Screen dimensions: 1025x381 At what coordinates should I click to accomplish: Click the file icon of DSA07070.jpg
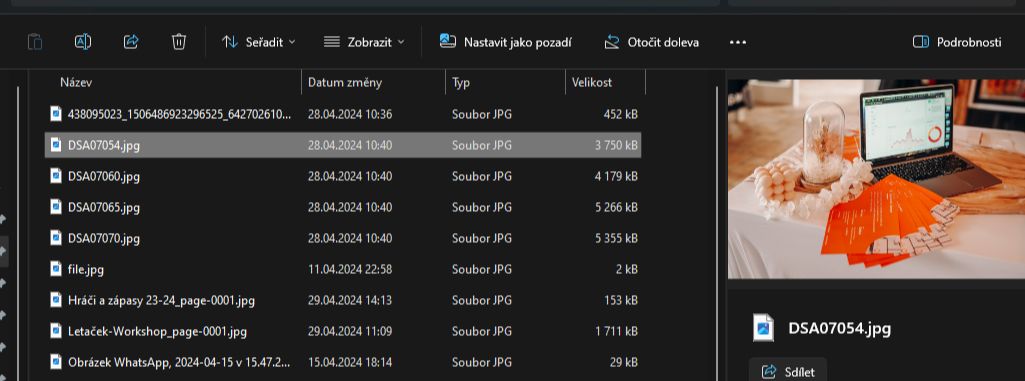click(56, 238)
